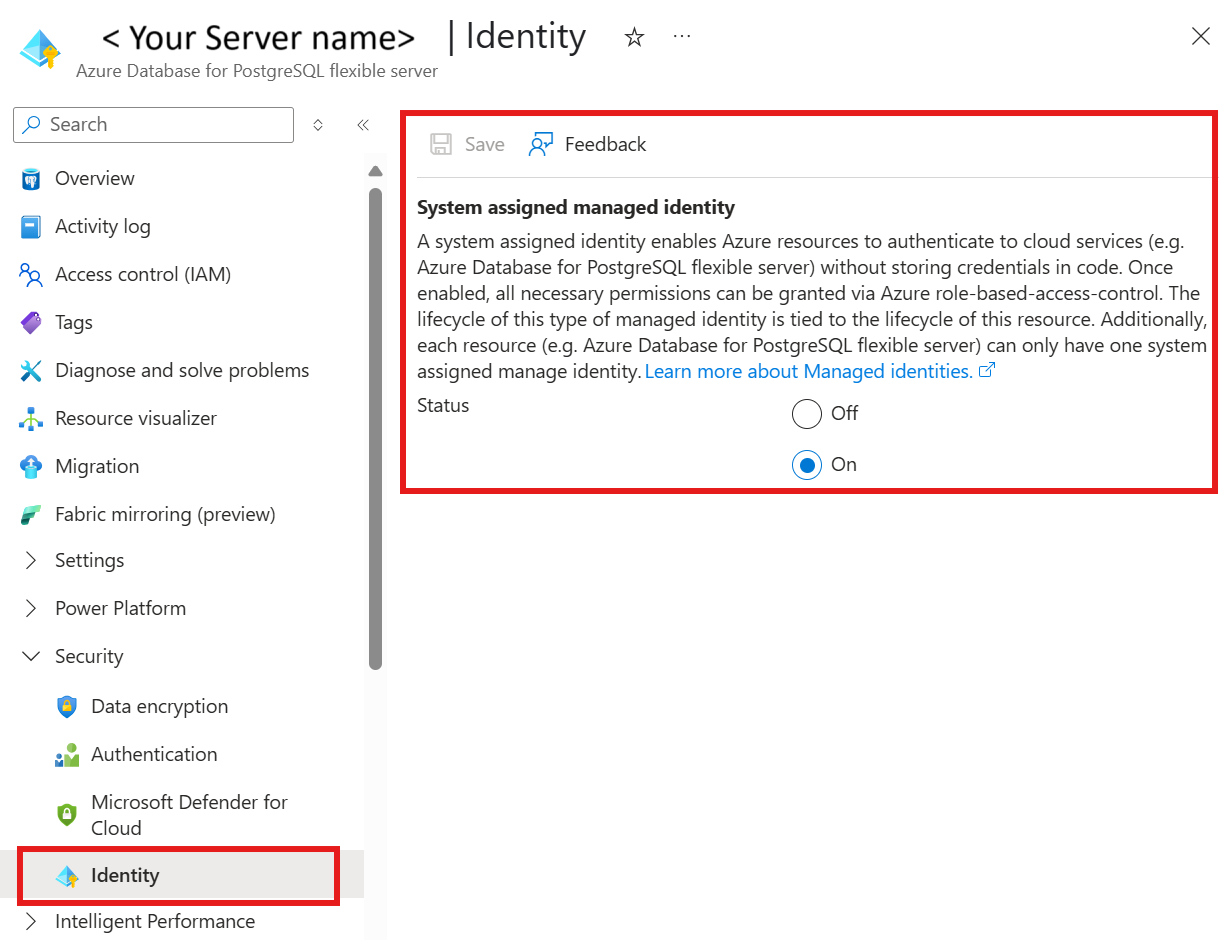Click the magnifier icon in Search box

pyautogui.click(x=32, y=124)
